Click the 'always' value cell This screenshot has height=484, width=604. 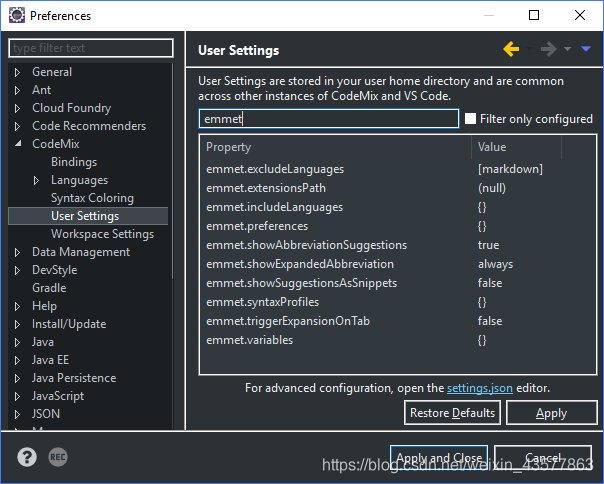point(495,264)
